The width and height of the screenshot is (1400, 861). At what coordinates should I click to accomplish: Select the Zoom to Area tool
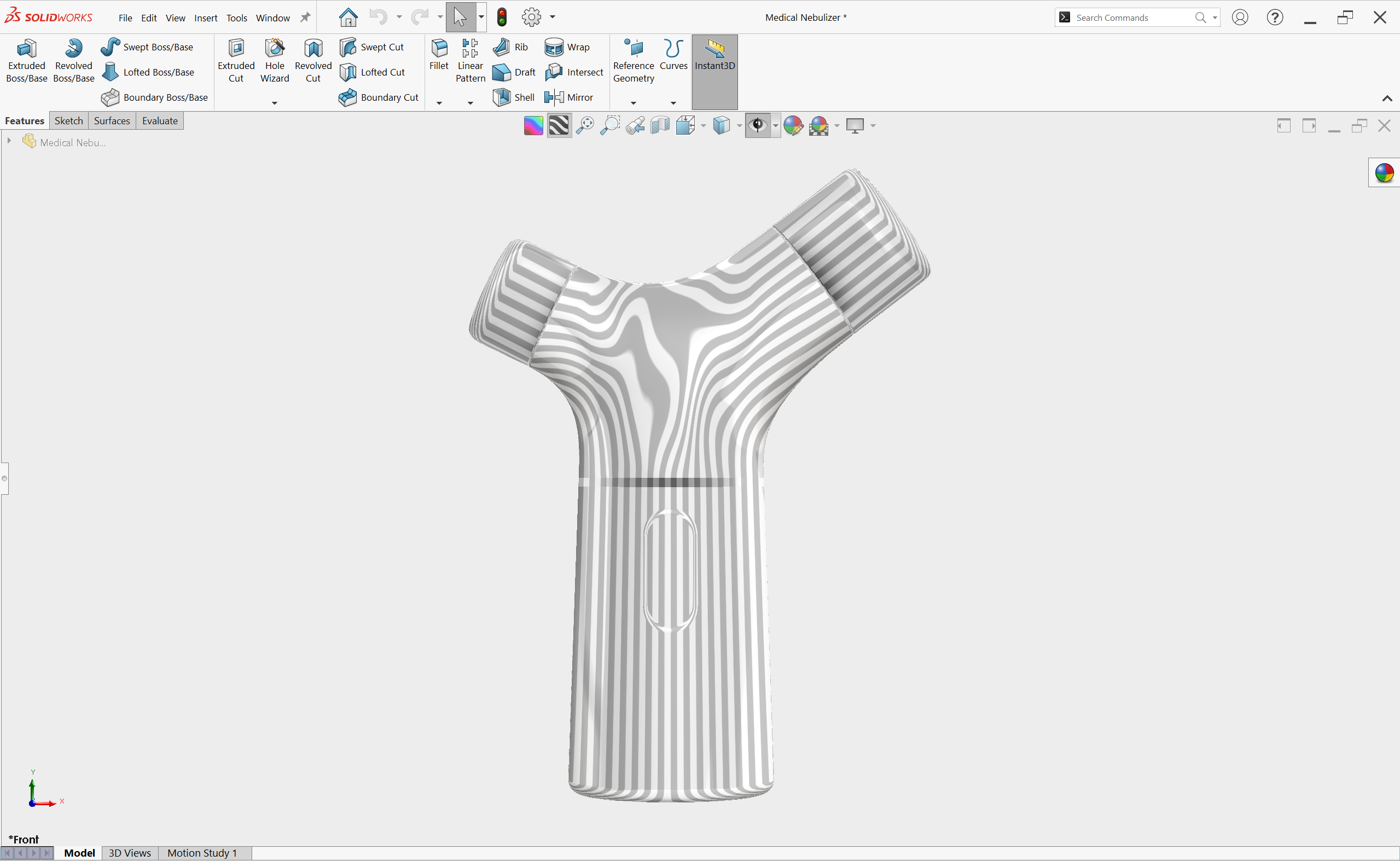coord(609,125)
